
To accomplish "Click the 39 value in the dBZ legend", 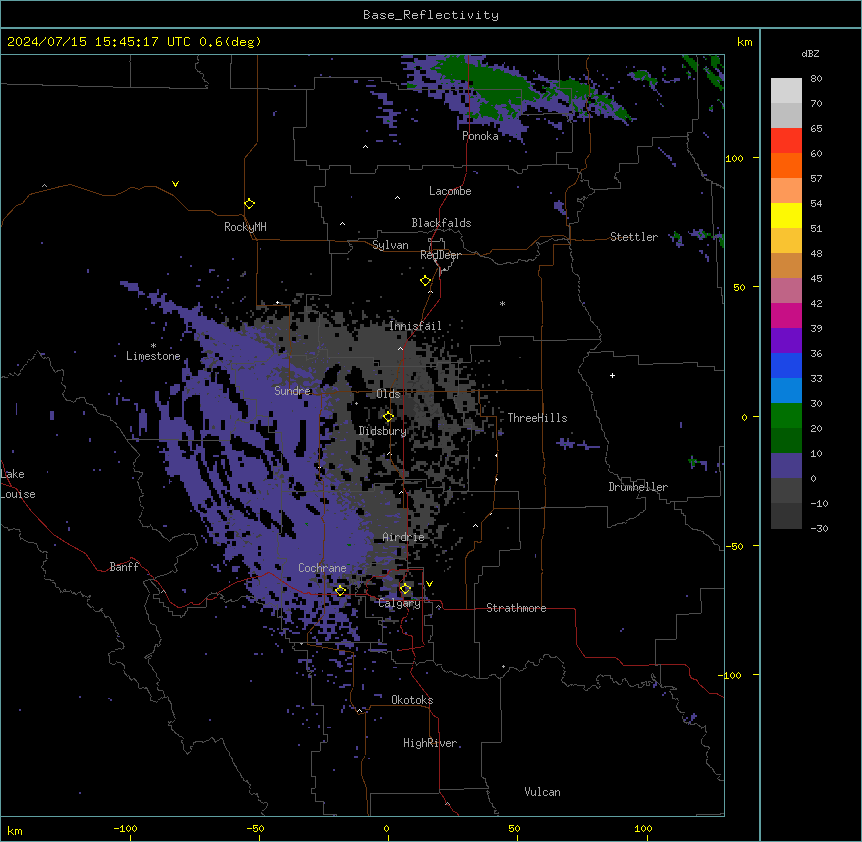I will [816, 328].
